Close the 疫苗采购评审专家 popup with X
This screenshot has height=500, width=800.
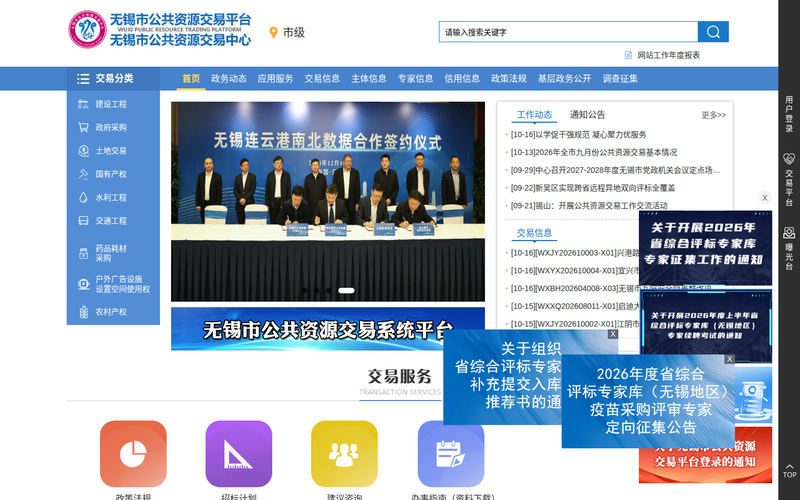pos(730,359)
